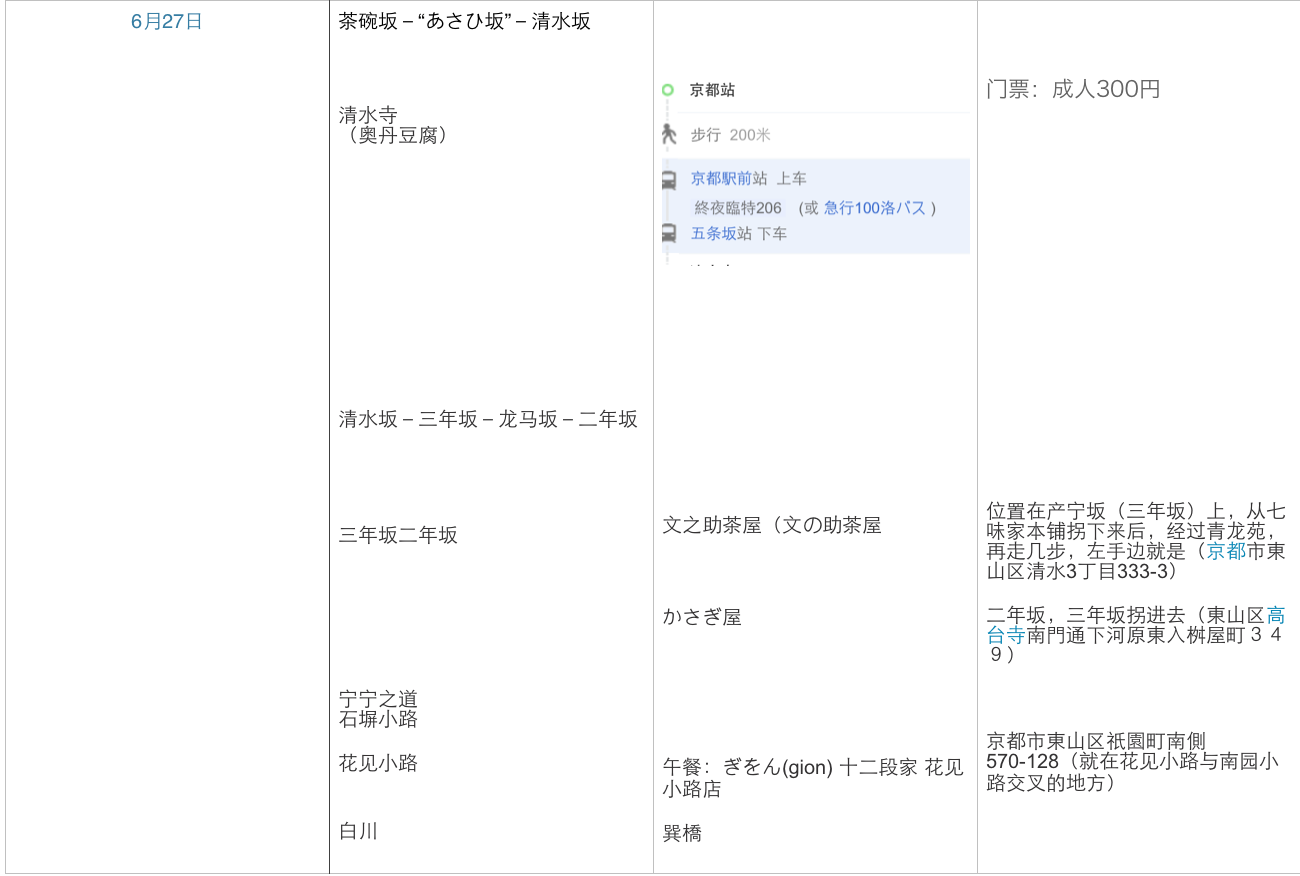Click the 京都 link in the address text
The height and width of the screenshot is (876, 1300).
point(1226,551)
